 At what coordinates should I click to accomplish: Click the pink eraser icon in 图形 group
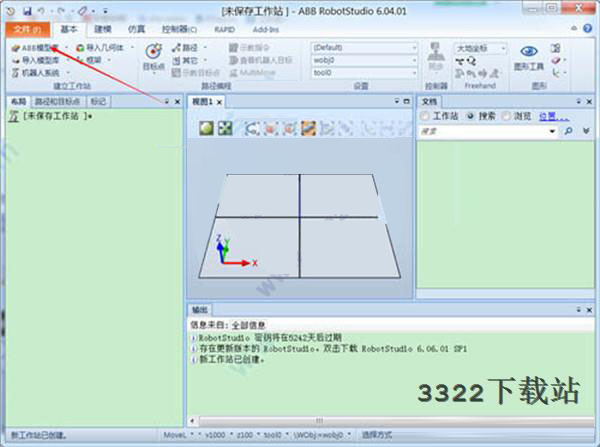556,60
